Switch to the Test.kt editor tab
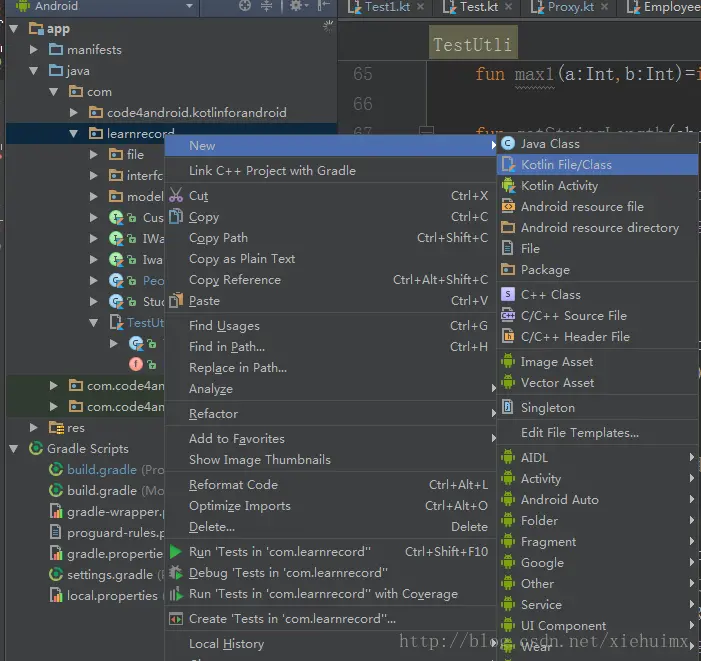Image resolution: width=701 pixels, height=661 pixels. pyautogui.click(x=471, y=7)
